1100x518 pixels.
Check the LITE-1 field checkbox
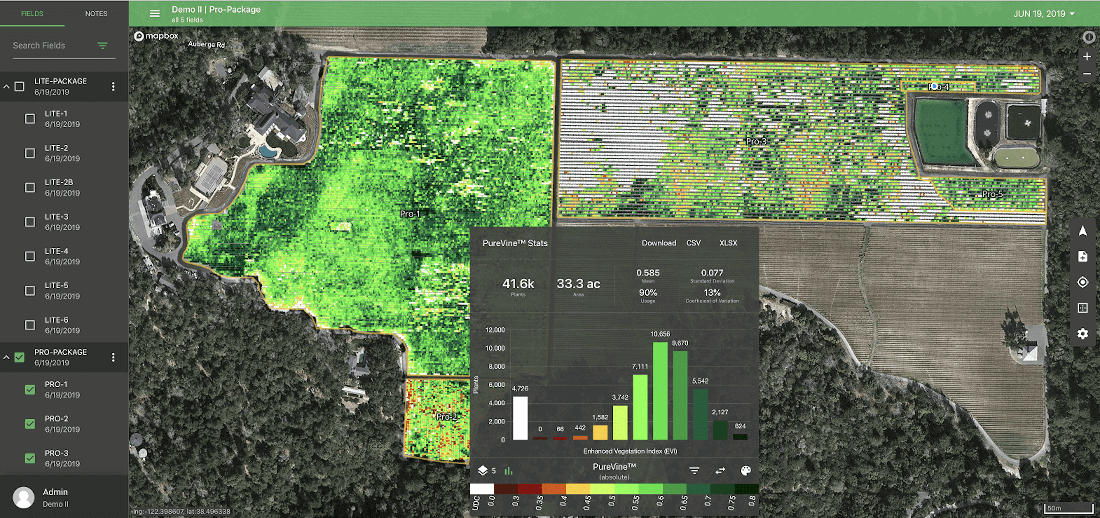[x=30, y=119]
